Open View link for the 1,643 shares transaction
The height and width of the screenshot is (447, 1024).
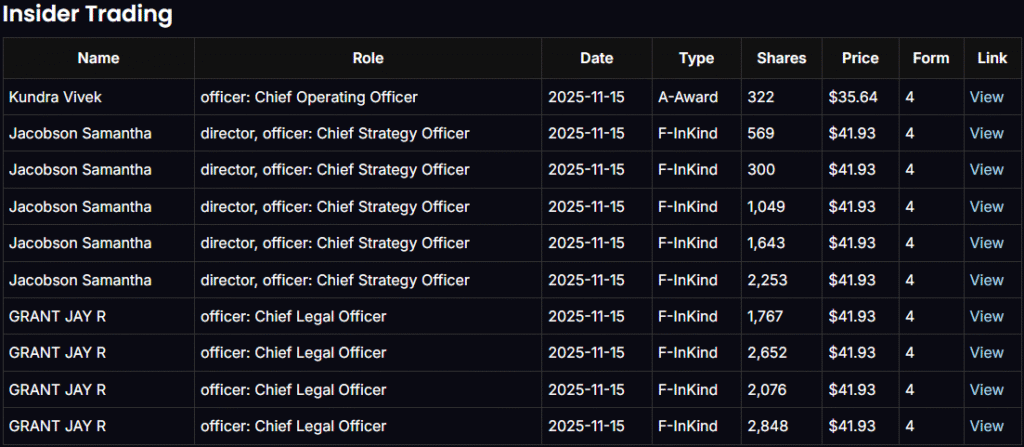986,243
